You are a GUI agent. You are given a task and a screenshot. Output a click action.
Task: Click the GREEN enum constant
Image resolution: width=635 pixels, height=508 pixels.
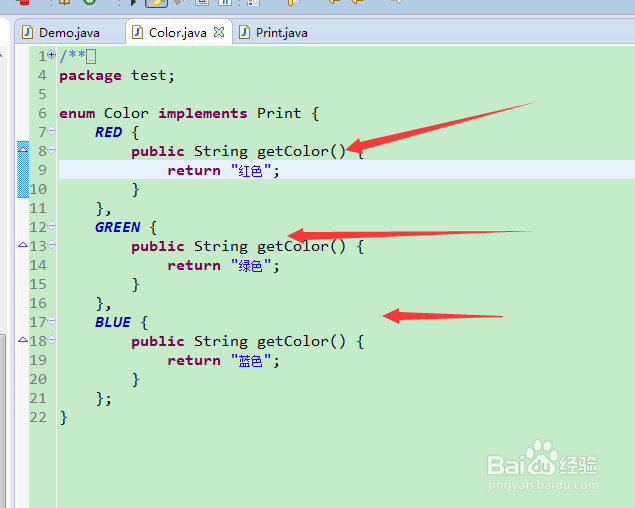(x=117, y=227)
